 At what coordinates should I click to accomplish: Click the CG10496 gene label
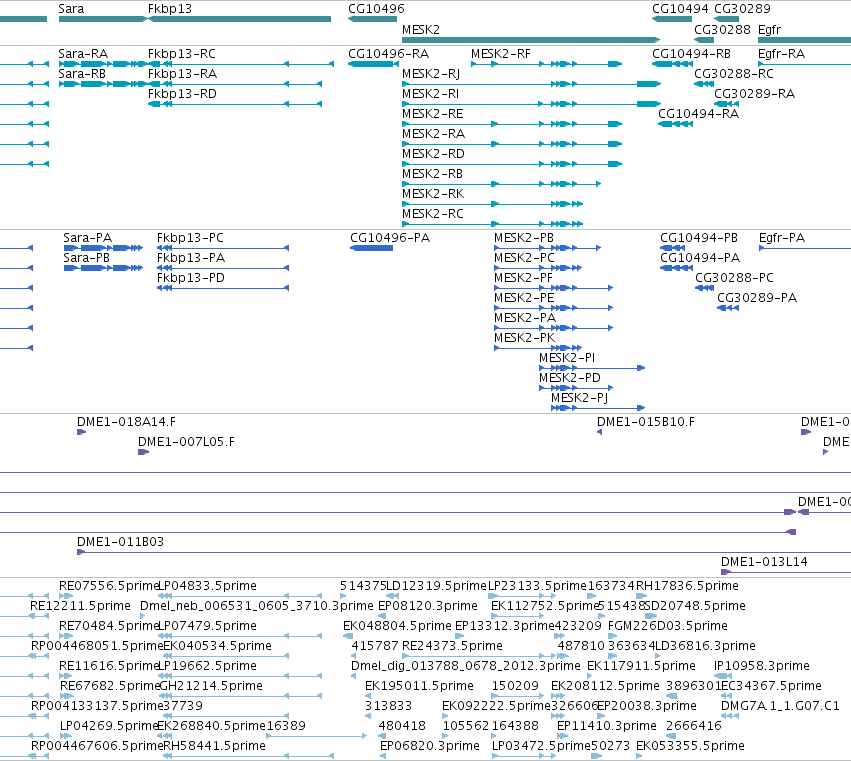coord(376,9)
